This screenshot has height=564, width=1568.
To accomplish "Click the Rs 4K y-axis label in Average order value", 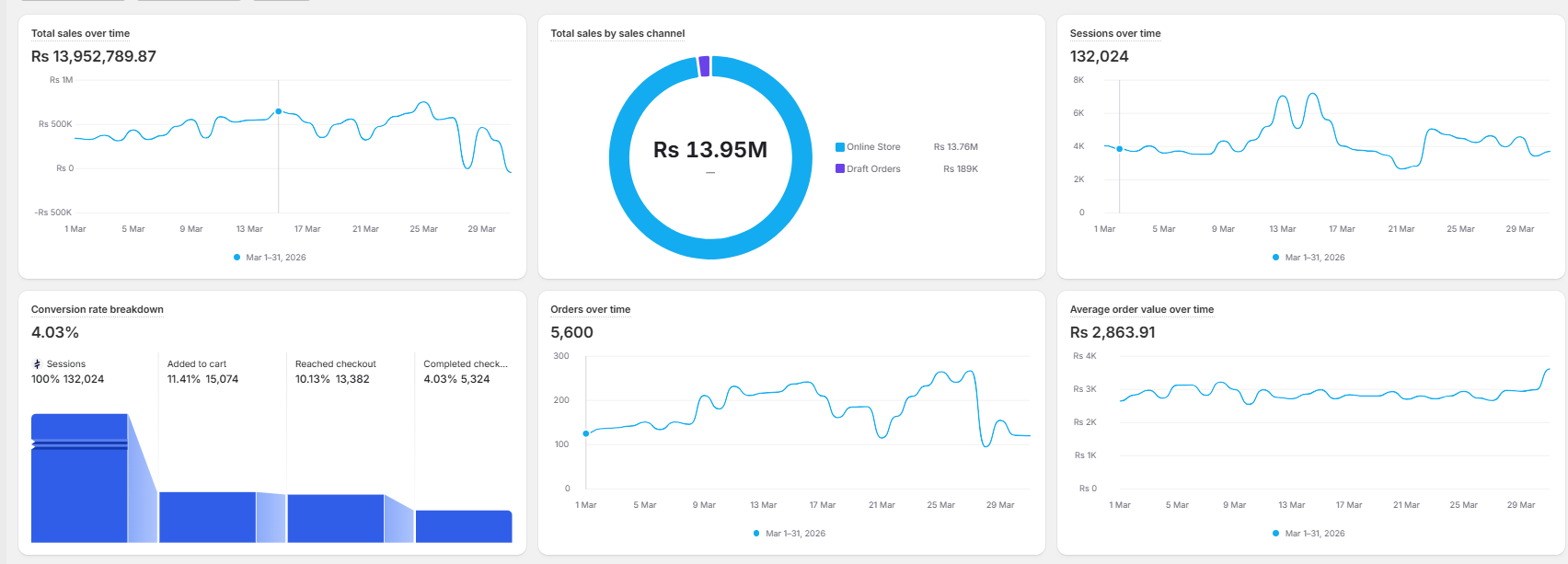I will point(1085,356).
